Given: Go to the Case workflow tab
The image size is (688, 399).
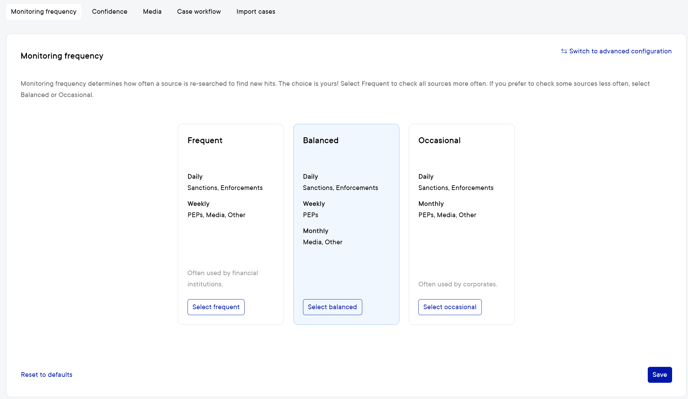Looking at the screenshot, I should point(199,12).
